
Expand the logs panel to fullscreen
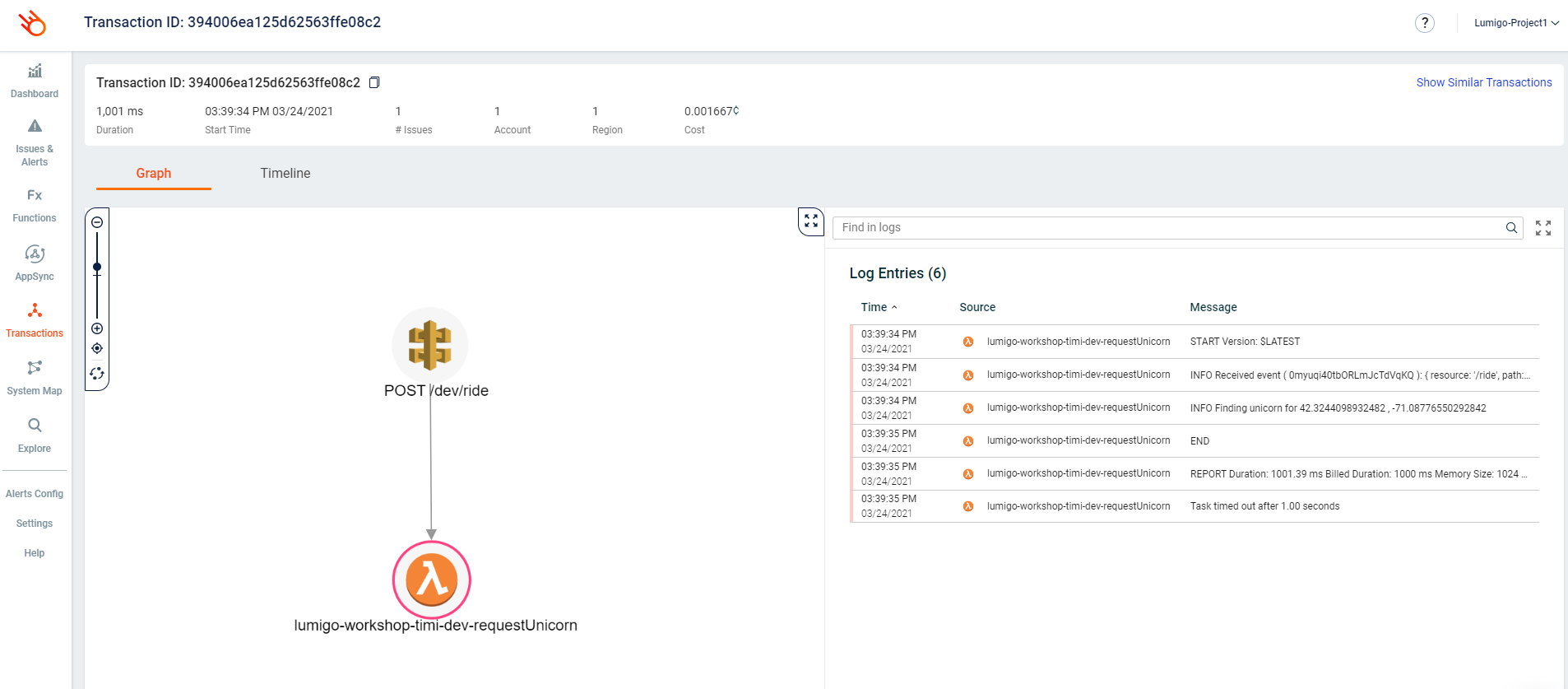pos(1543,228)
